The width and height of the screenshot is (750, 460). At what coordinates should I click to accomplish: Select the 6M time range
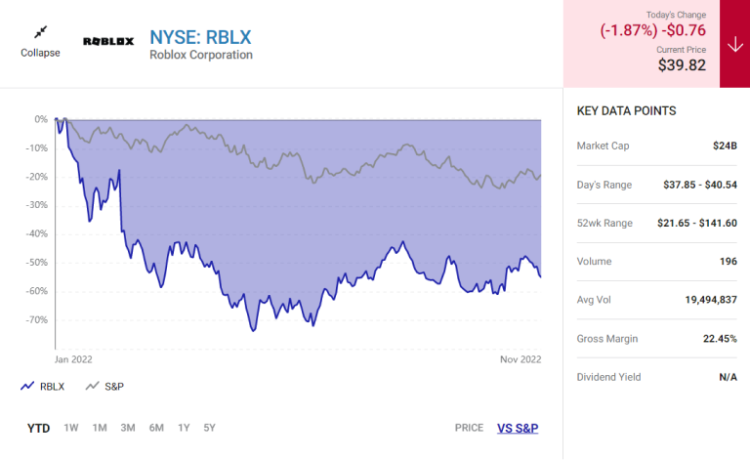pos(156,428)
